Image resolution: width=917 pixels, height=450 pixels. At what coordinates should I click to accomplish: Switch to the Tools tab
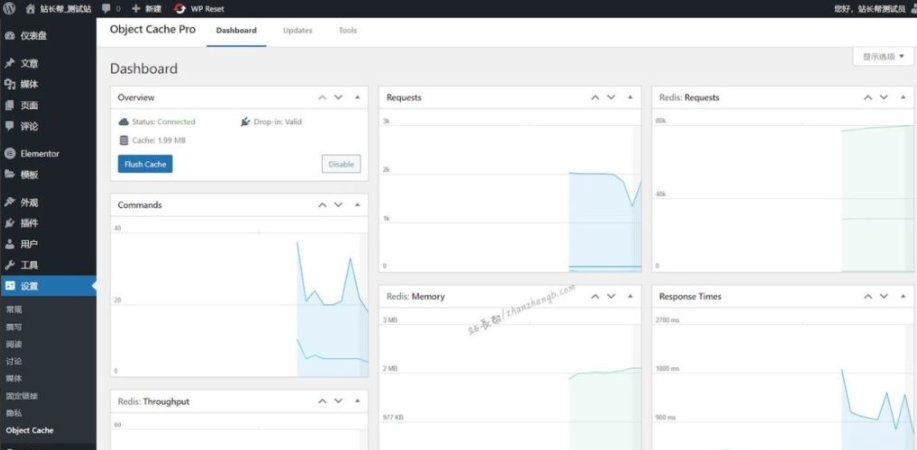(x=347, y=30)
